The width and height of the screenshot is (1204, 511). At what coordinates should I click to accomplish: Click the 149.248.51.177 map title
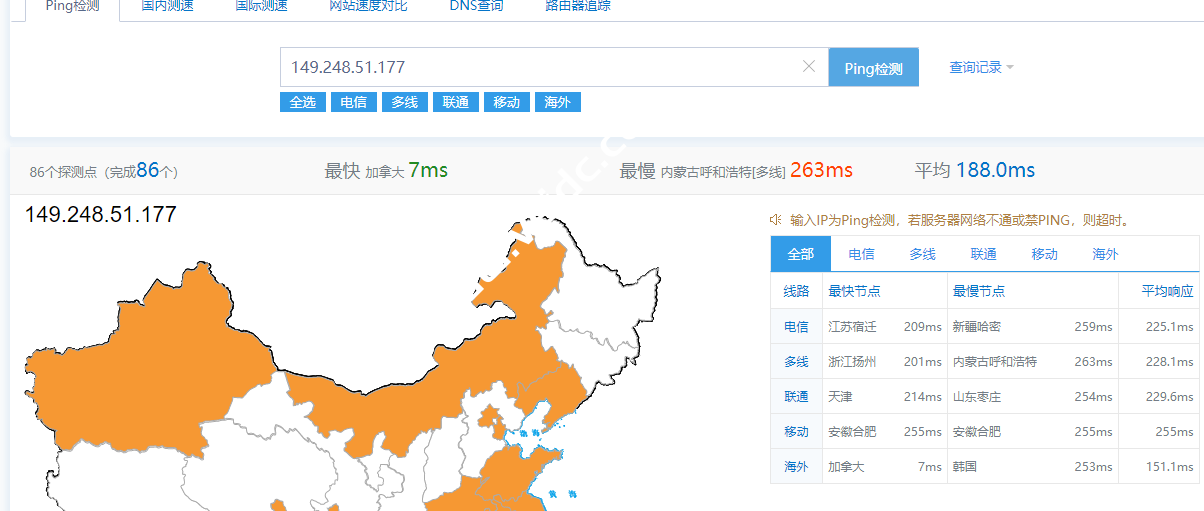[x=100, y=214]
